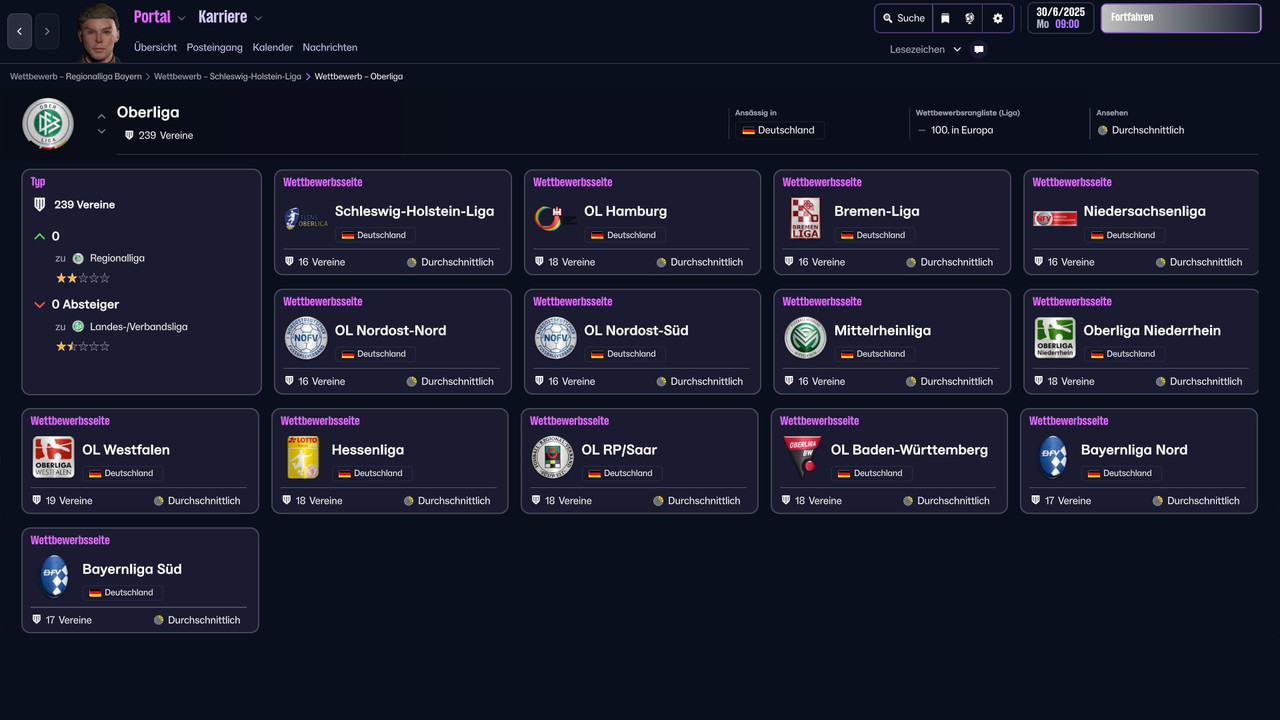Select the Schleswig-Holstein-Liga league badge

coord(305,218)
